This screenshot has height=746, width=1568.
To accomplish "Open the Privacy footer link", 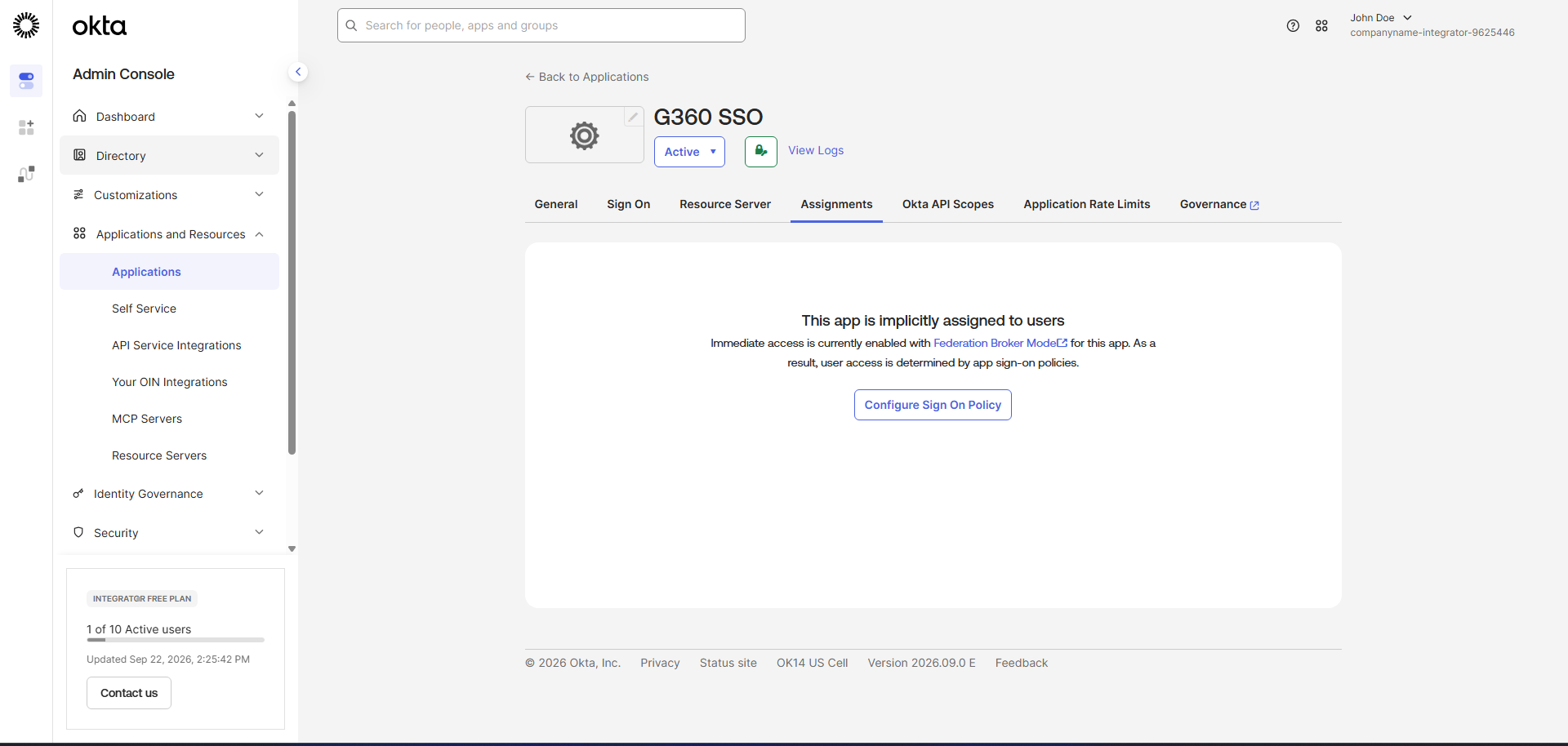I will click(x=660, y=663).
